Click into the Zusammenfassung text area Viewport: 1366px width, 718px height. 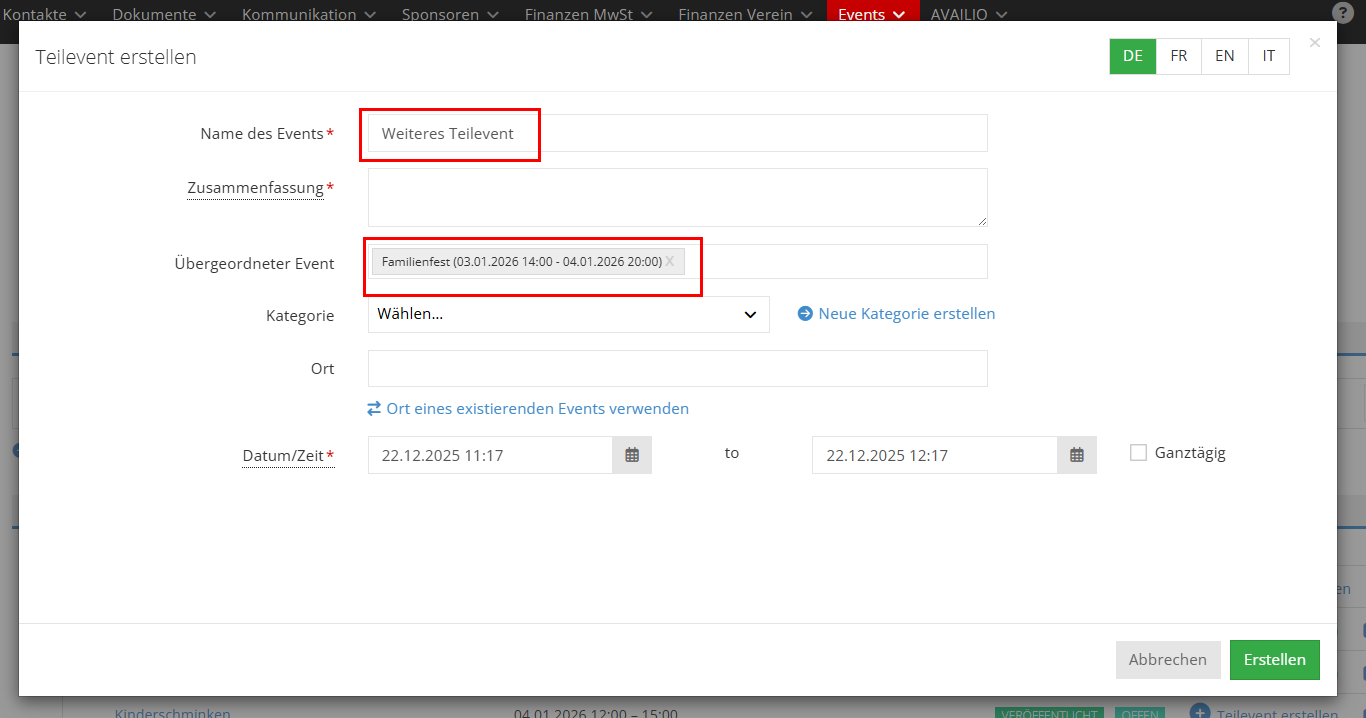click(677, 197)
